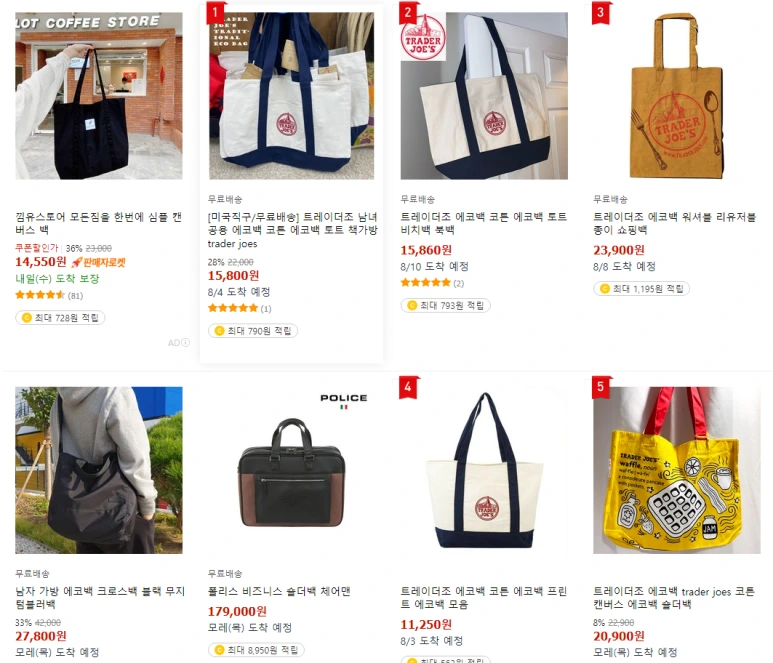Open the black canvas tote bag photo

pyautogui.click(x=99, y=96)
